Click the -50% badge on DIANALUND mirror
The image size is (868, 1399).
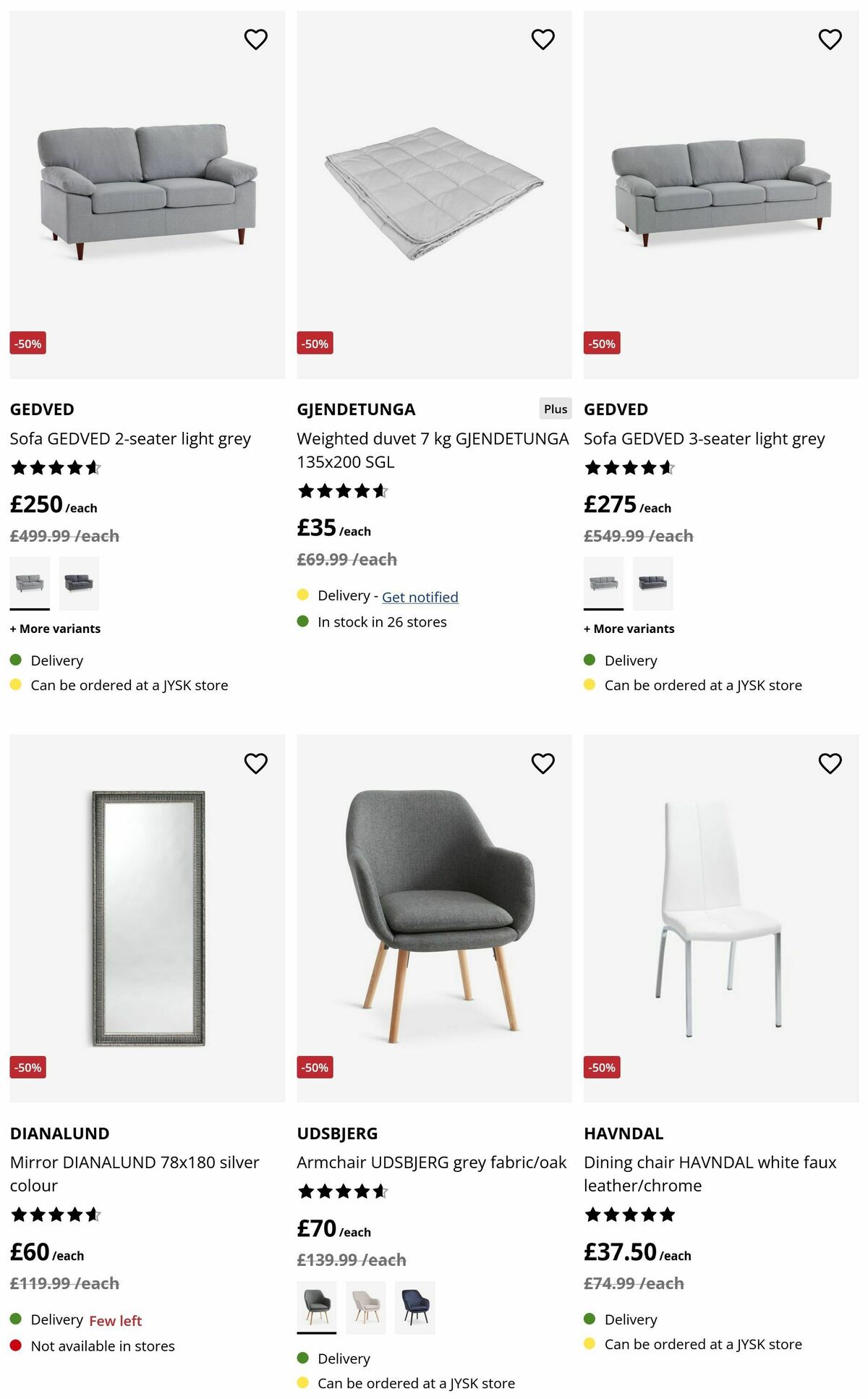(x=28, y=1067)
